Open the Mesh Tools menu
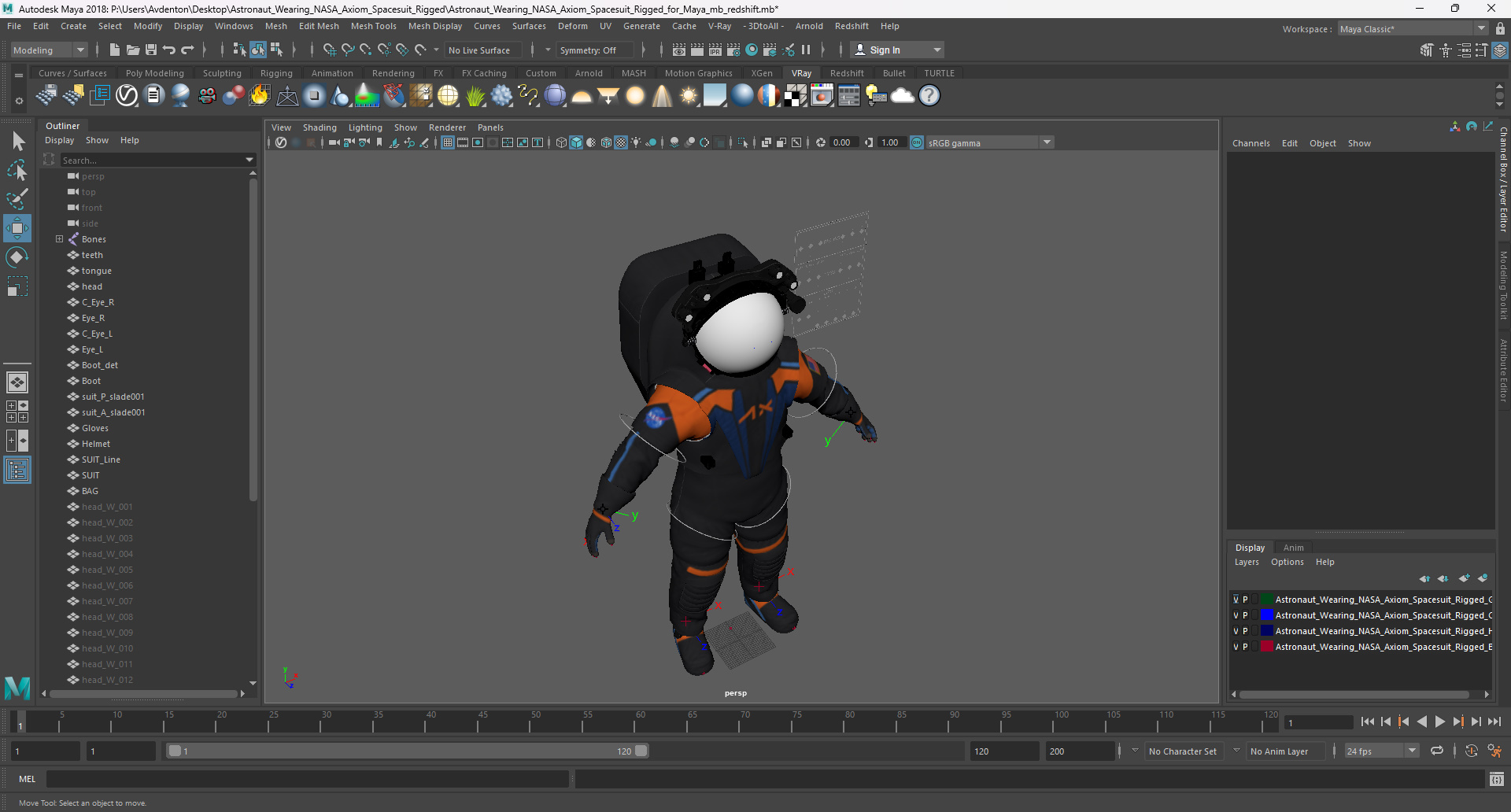Viewport: 1511px width, 812px height. click(373, 26)
